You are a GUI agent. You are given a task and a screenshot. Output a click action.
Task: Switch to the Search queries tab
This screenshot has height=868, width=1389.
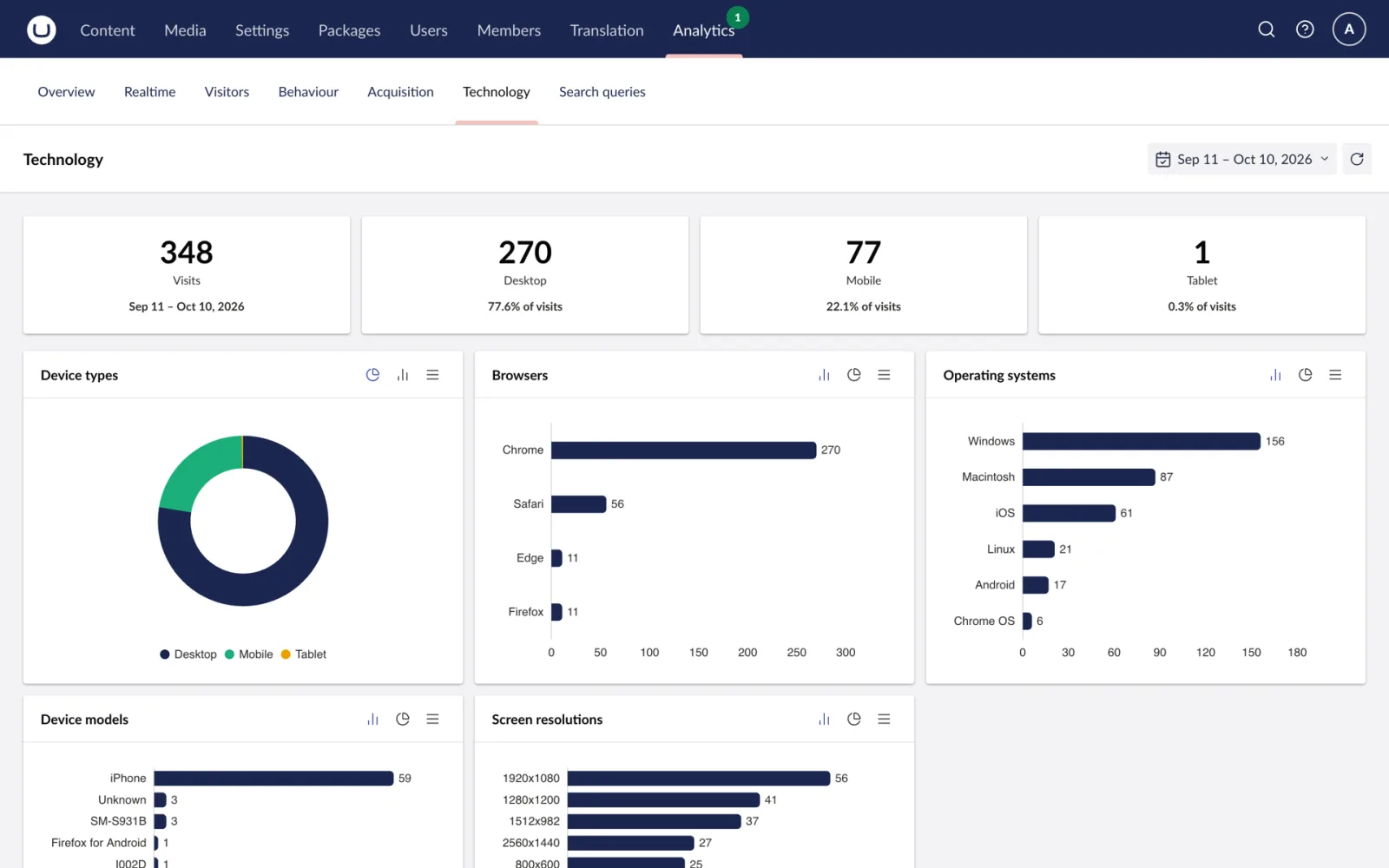coord(602,92)
